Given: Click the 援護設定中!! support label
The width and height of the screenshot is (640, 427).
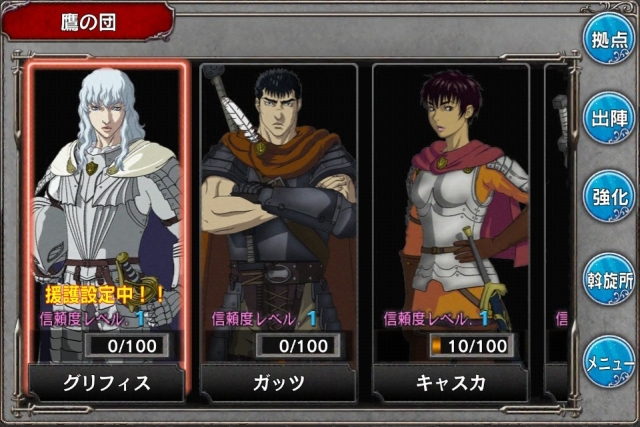Looking at the screenshot, I should 104,294.
